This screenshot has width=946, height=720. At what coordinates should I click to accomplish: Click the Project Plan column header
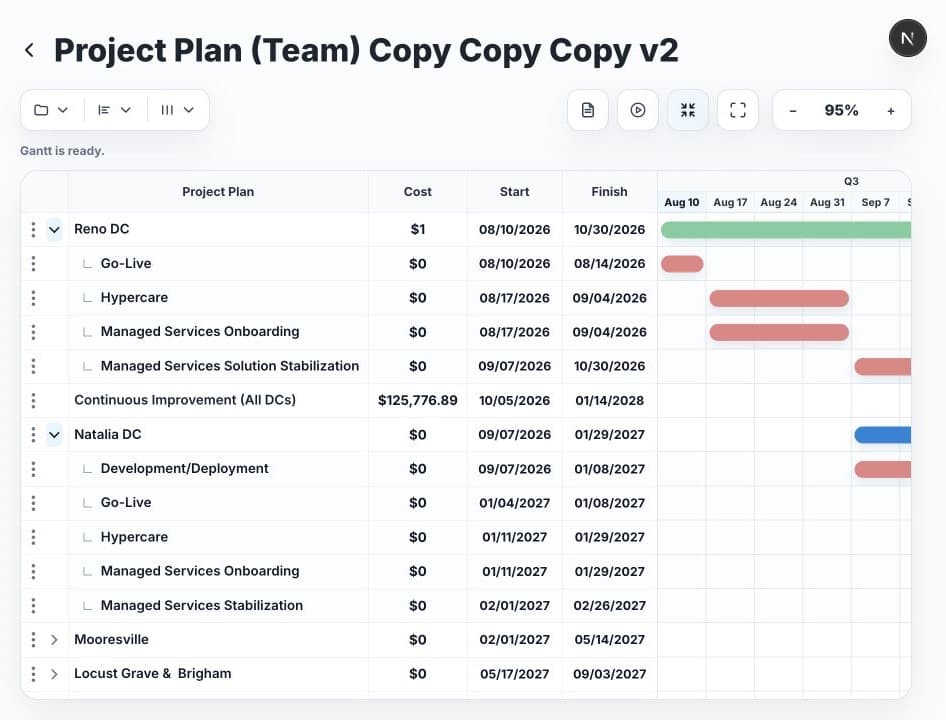pyautogui.click(x=218, y=192)
